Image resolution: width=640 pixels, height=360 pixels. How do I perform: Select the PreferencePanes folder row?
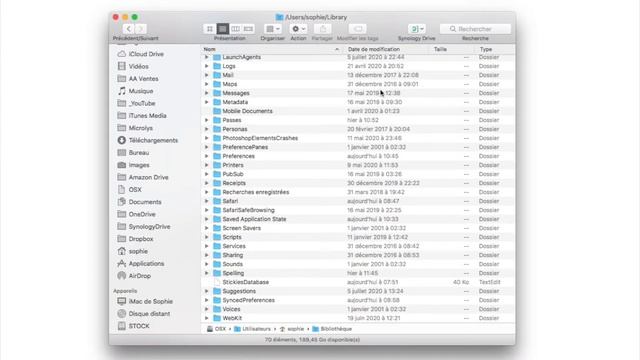(358, 147)
